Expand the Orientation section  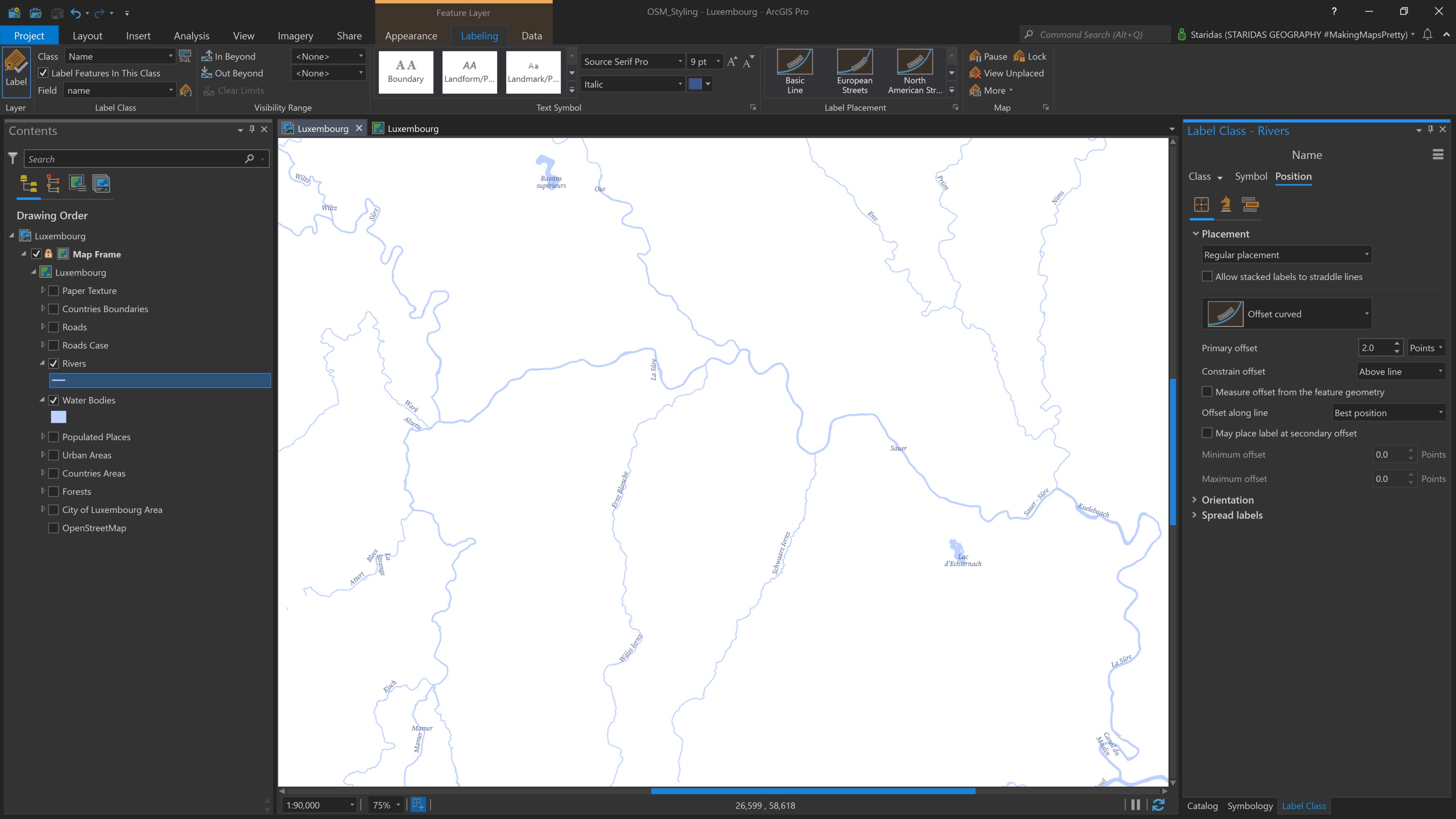coord(1228,500)
